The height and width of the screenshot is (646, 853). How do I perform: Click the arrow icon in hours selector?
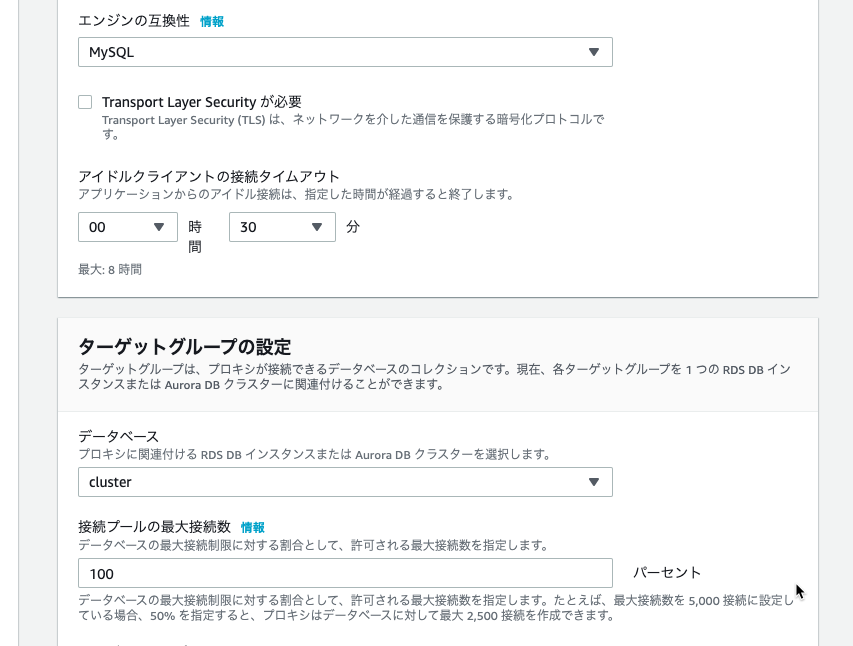pos(159,227)
